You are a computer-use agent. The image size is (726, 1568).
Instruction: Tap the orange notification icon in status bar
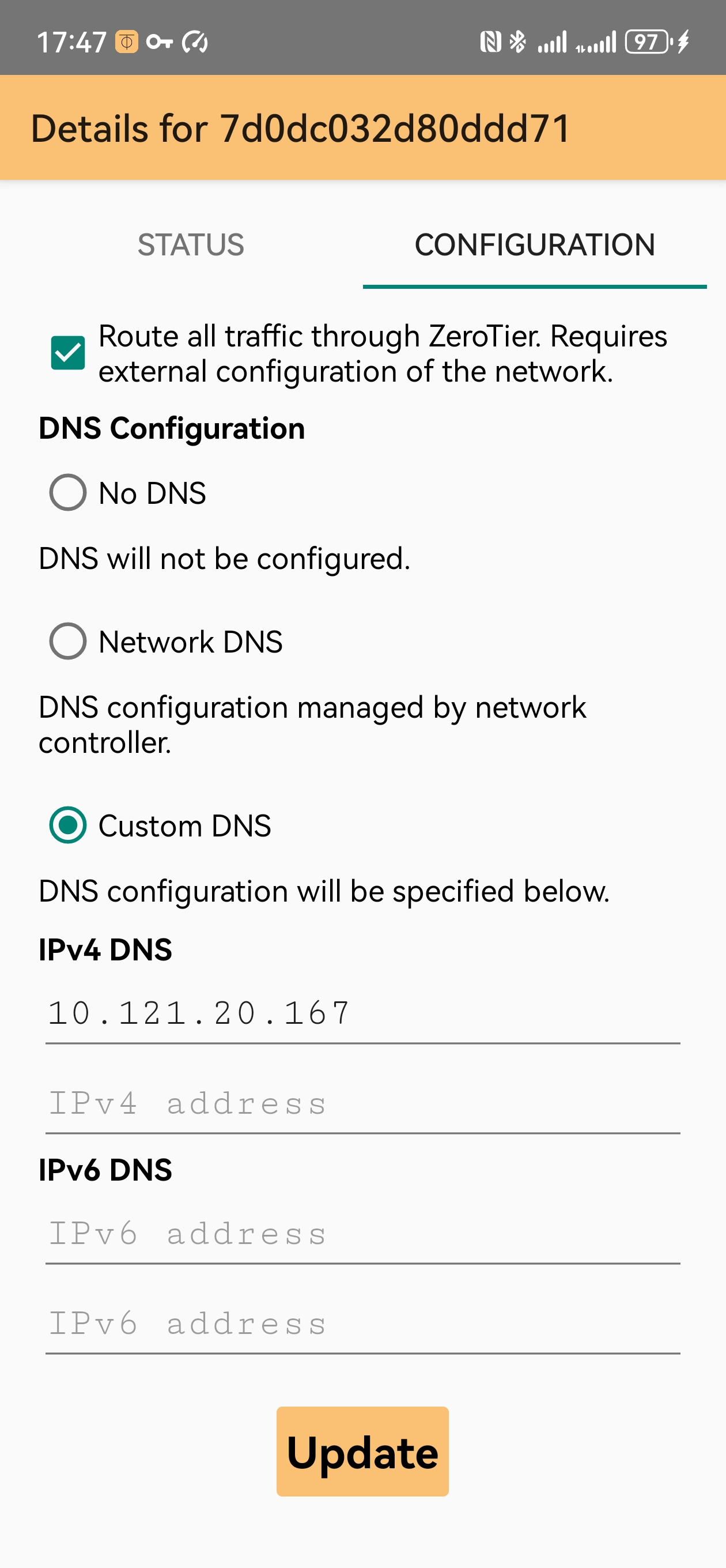coord(127,42)
